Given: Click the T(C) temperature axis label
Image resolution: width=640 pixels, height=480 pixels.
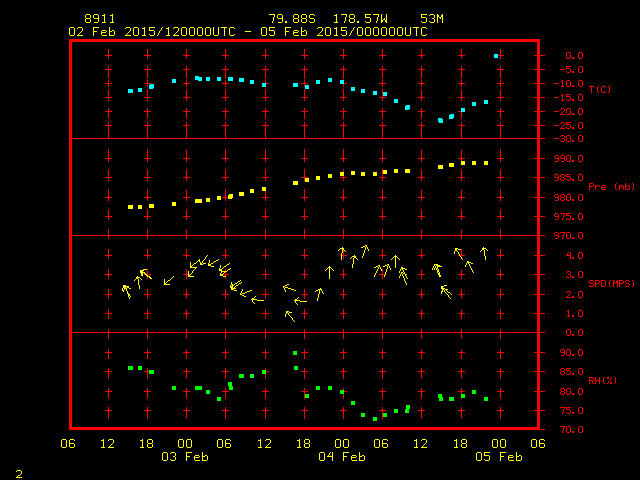Looking at the screenshot, I should 599,90.
